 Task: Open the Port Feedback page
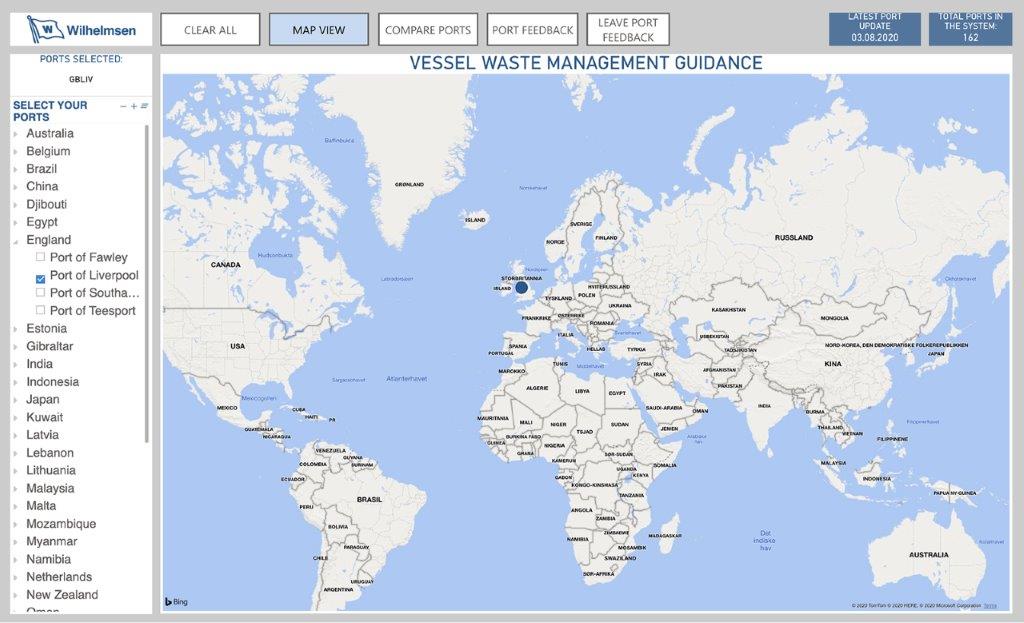[532, 30]
